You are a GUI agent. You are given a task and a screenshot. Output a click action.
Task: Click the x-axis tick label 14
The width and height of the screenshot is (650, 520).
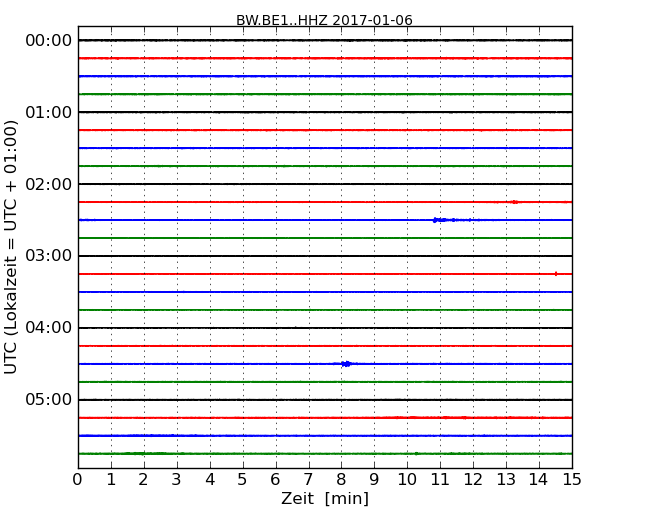coord(539,480)
